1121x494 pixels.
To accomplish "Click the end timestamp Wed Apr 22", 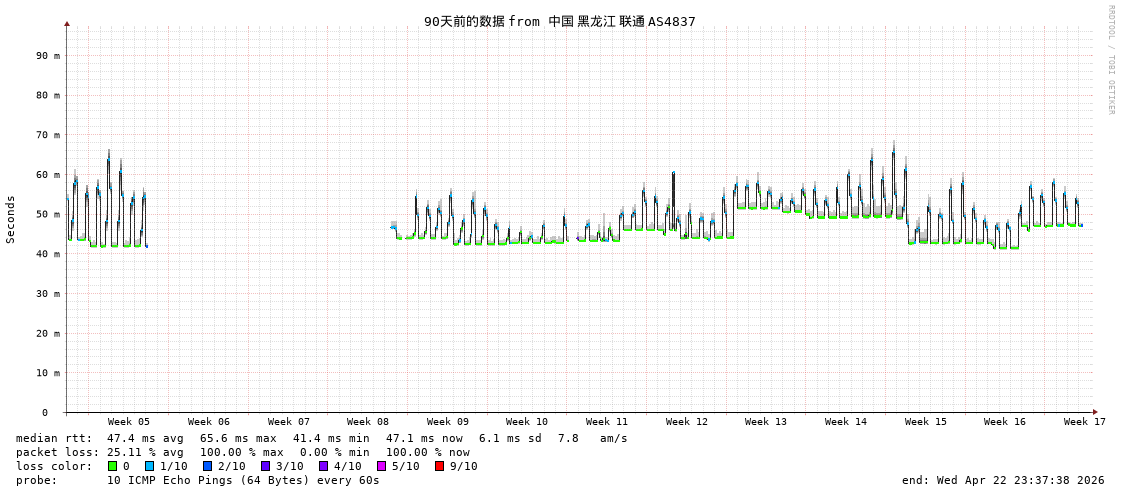I will 1002,480.
